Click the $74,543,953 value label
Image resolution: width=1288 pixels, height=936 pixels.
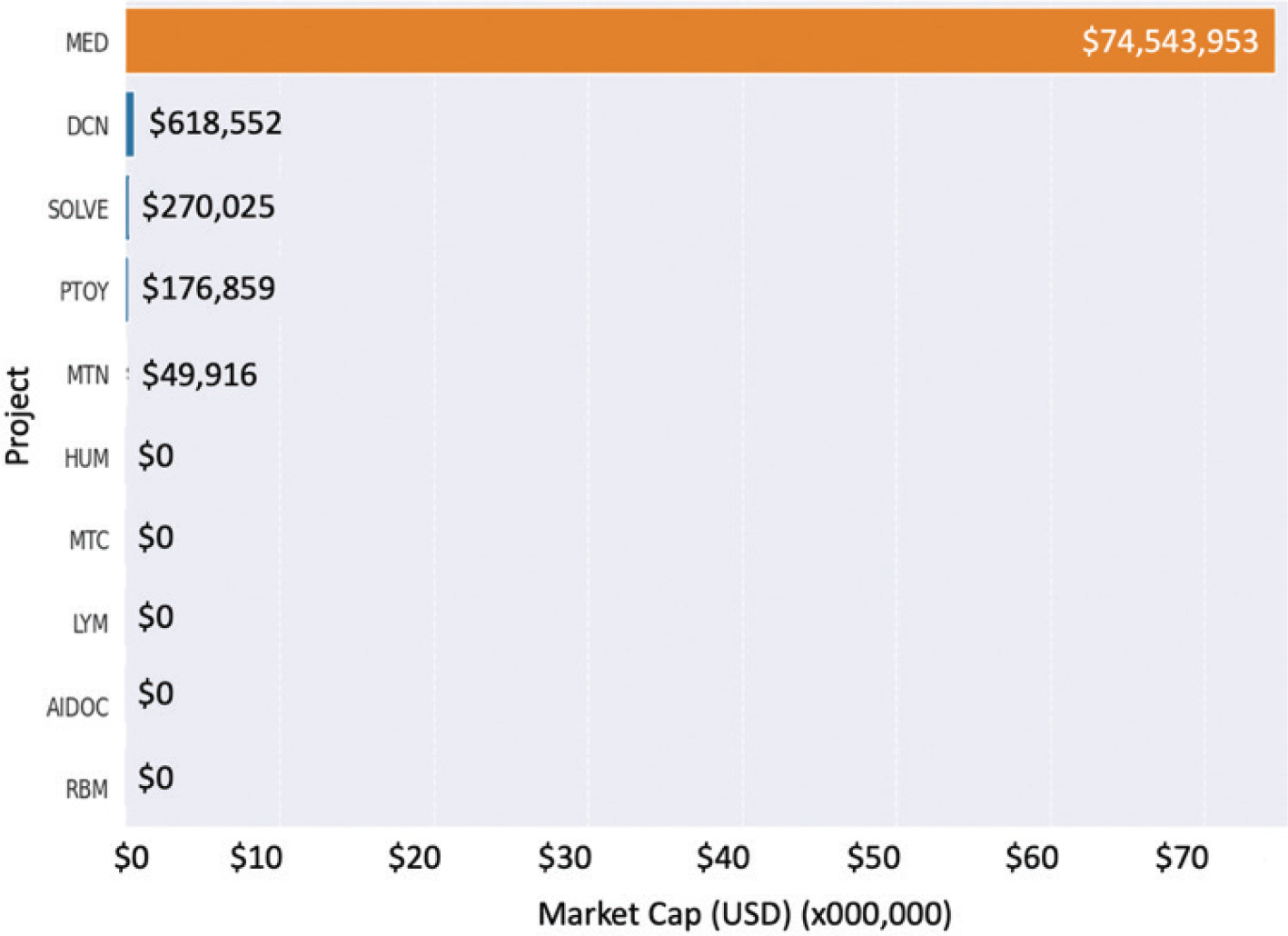(1170, 42)
